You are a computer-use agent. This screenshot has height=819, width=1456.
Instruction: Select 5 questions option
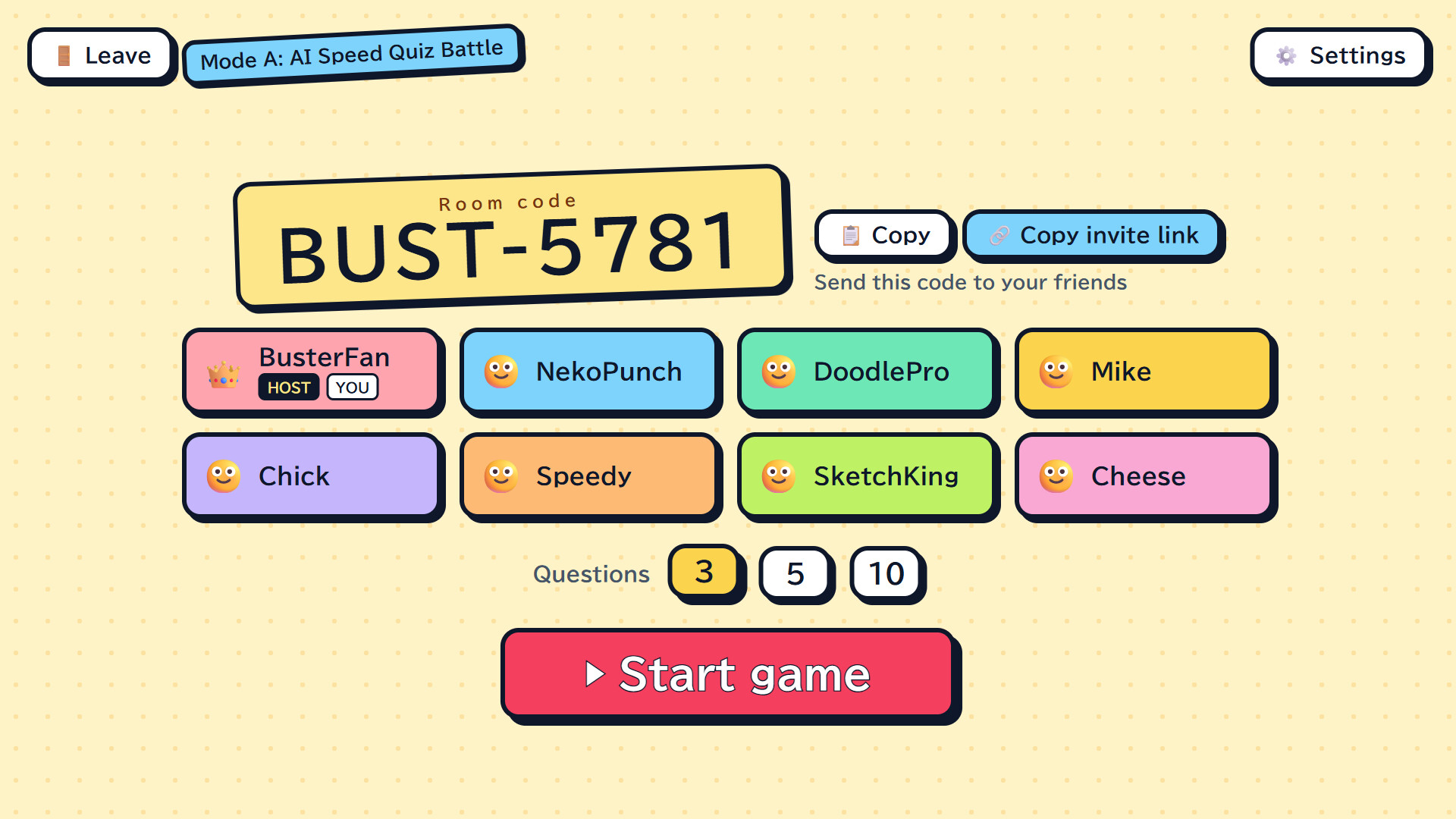click(795, 574)
